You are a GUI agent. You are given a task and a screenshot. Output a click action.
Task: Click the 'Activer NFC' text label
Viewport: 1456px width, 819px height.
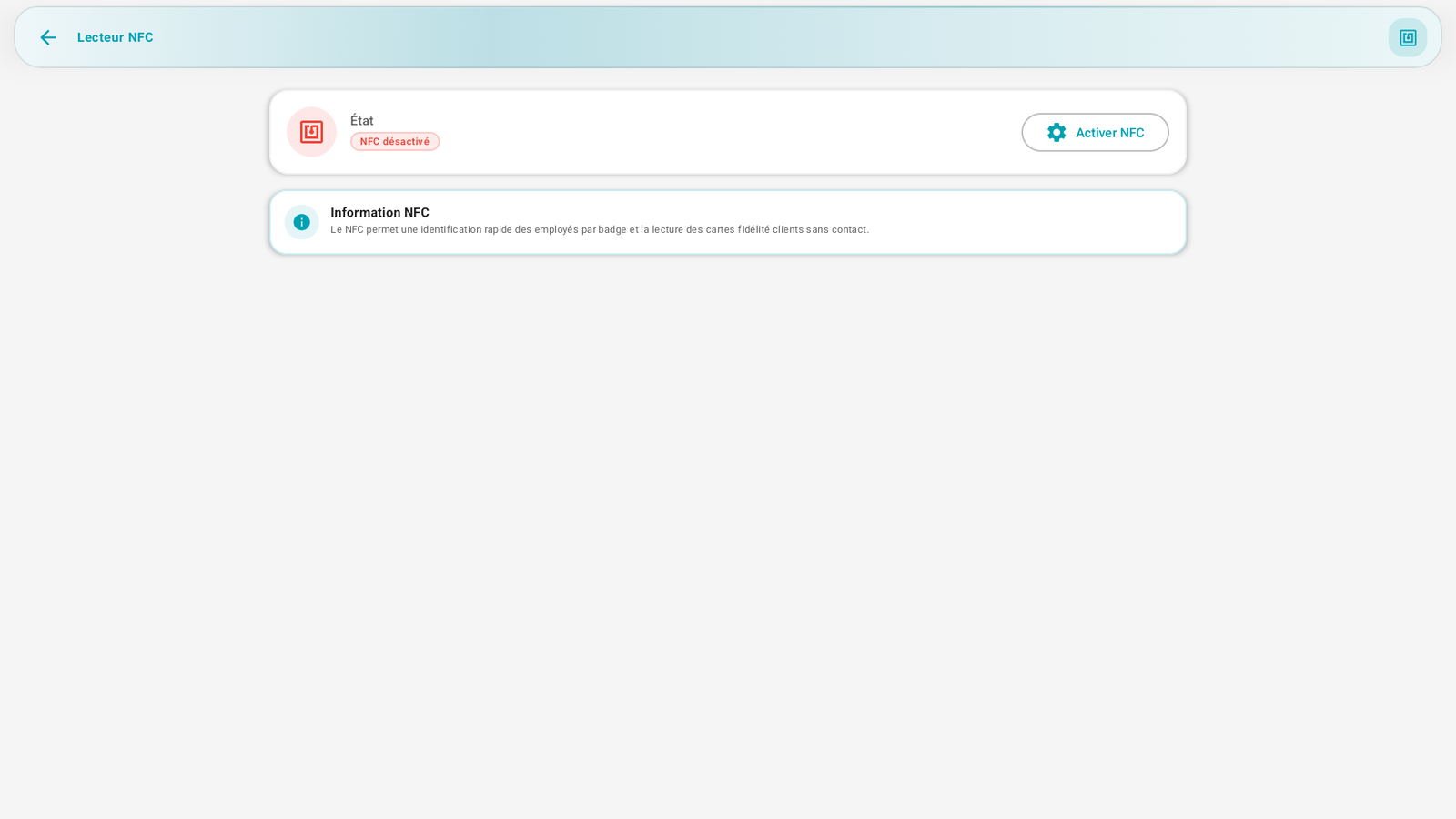[x=1109, y=133]
